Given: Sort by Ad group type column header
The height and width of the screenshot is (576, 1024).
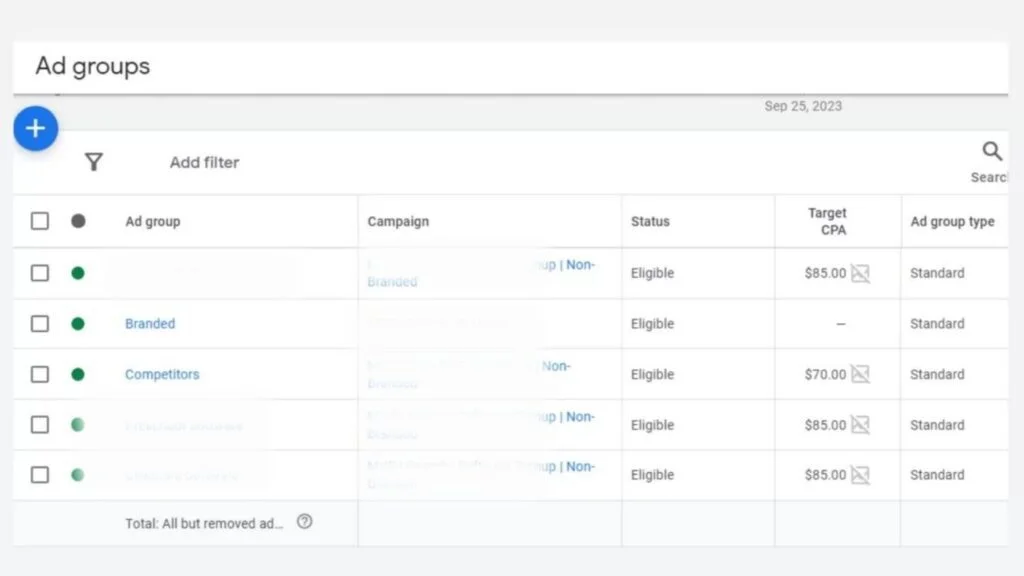Looking at the screenshot, I should (x=952, y=221).
